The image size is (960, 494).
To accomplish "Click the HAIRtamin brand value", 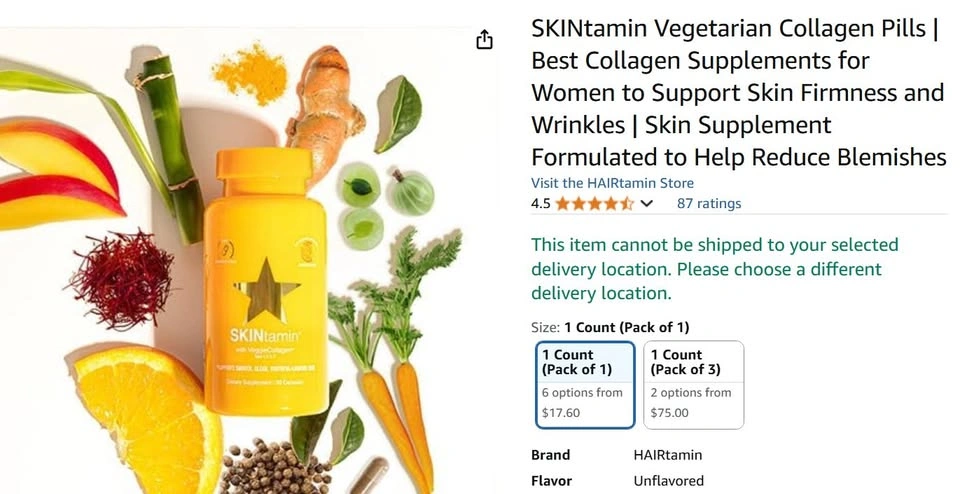I will tap(667, 455).
